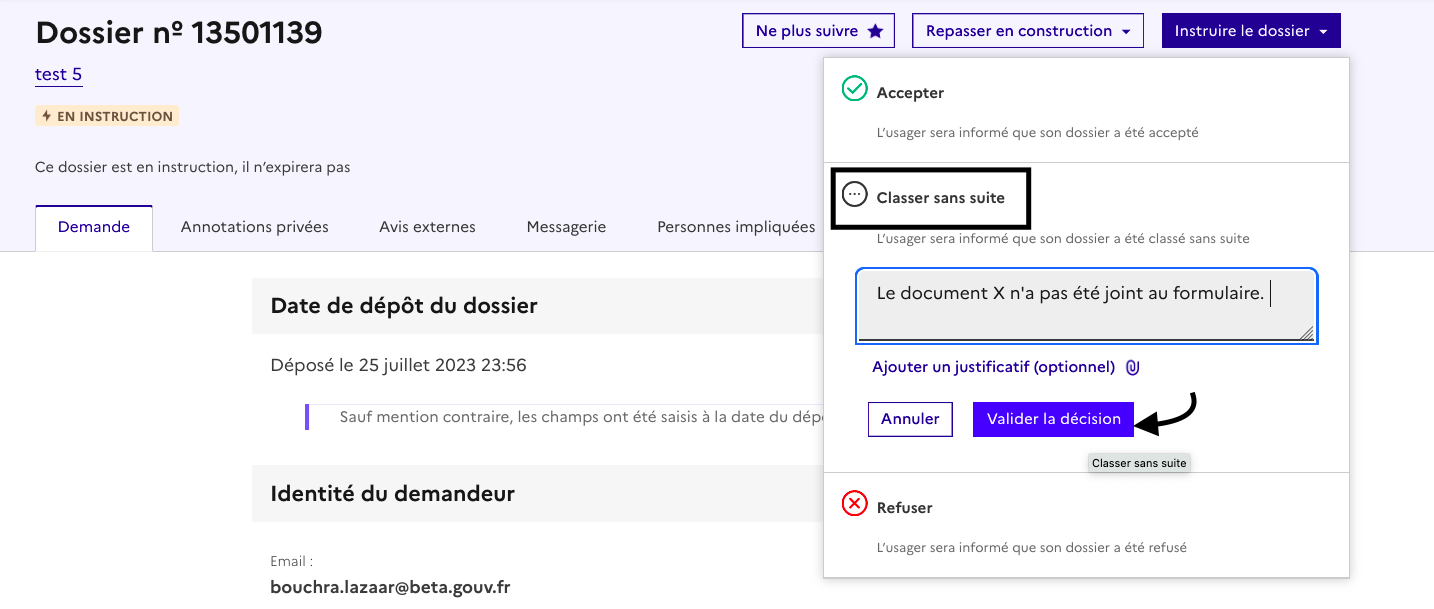This screenshot has width=1434, height=609.
Task: Click the lightning icon in En instruction badge
Action: (x=46, y=116)
